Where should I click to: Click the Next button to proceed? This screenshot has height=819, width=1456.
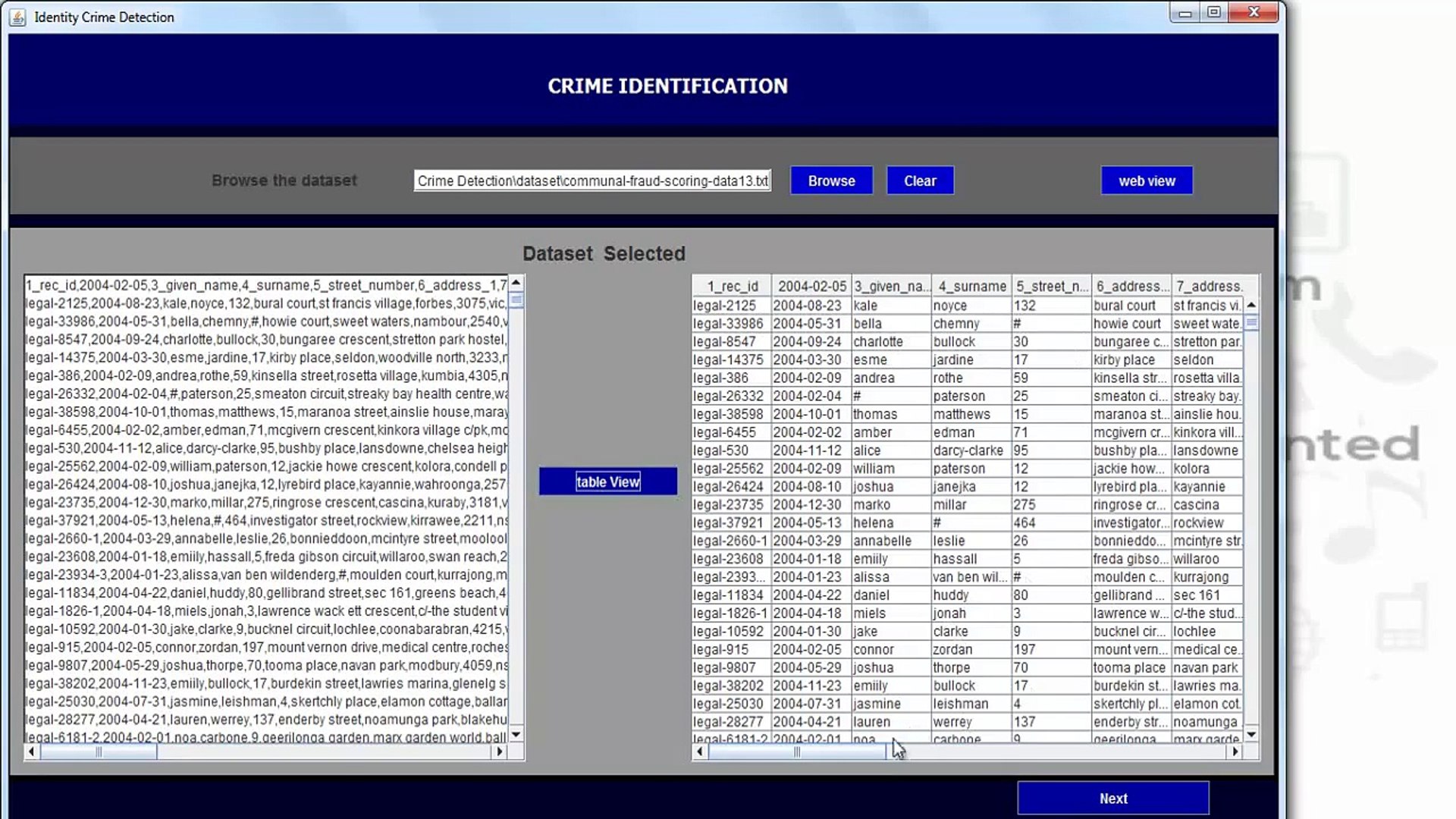[x=1113, y=797]
